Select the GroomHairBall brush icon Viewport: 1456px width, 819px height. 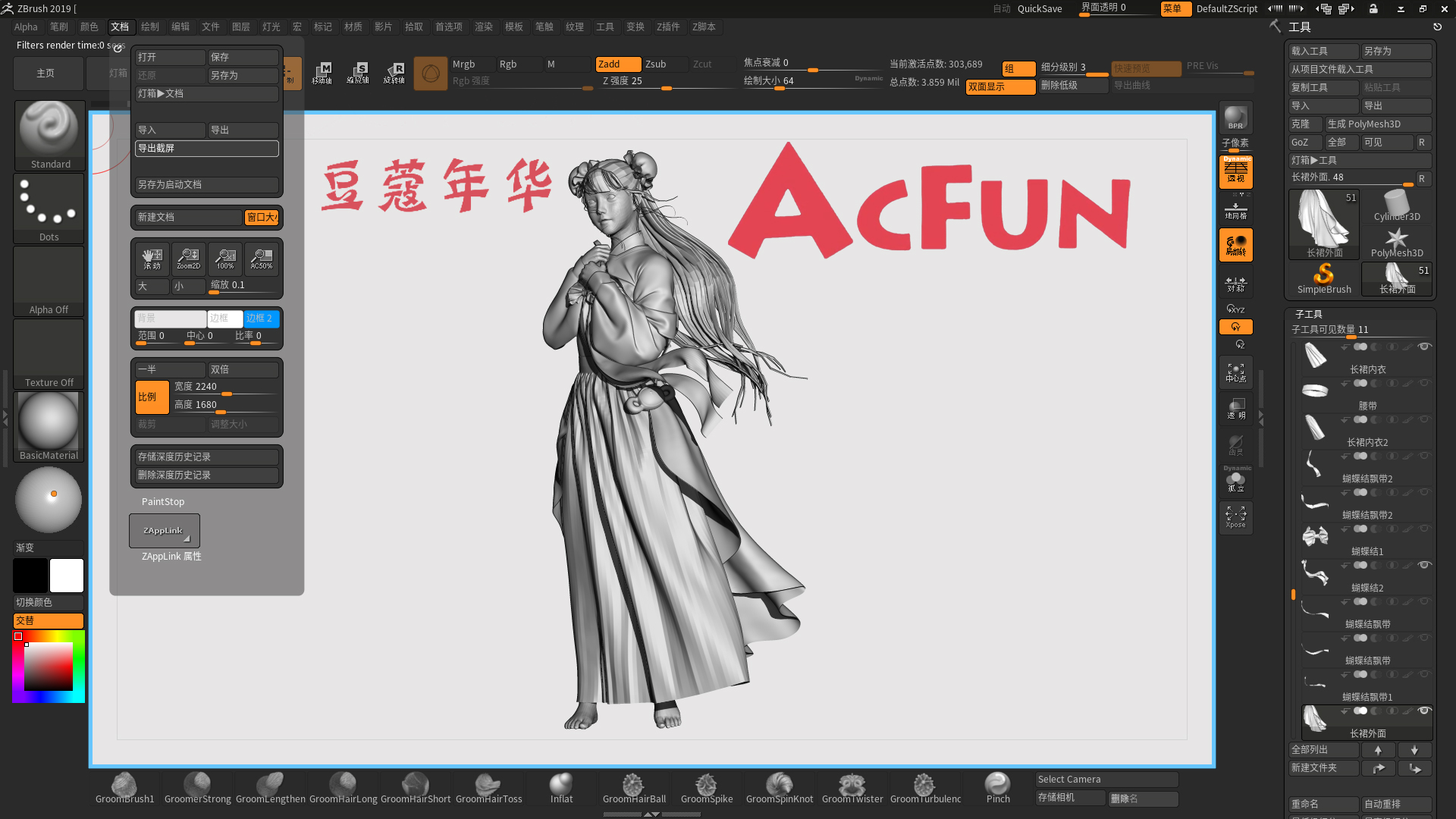pyautogui.click(x=634, y=788)
